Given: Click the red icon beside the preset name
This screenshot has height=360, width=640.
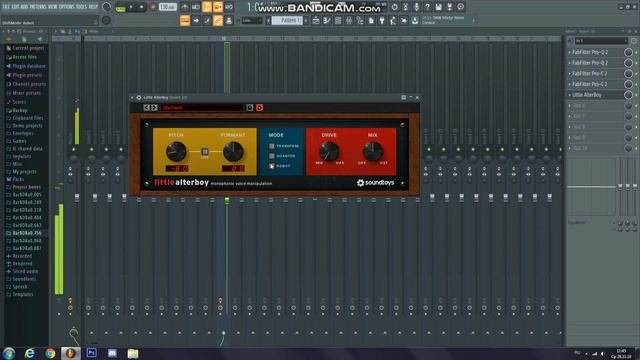Looking at the screenshot, I should [260, 108].
